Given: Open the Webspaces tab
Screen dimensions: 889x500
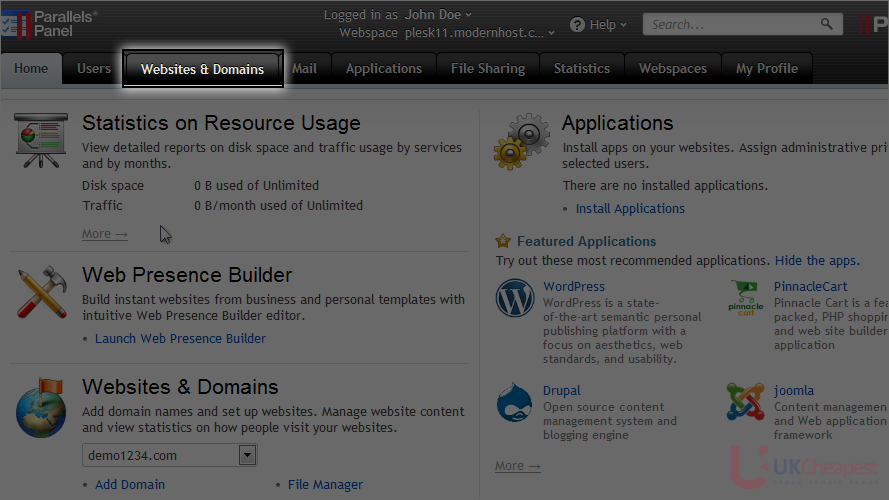Looking at the screenshot, I should tap(672, 69).
